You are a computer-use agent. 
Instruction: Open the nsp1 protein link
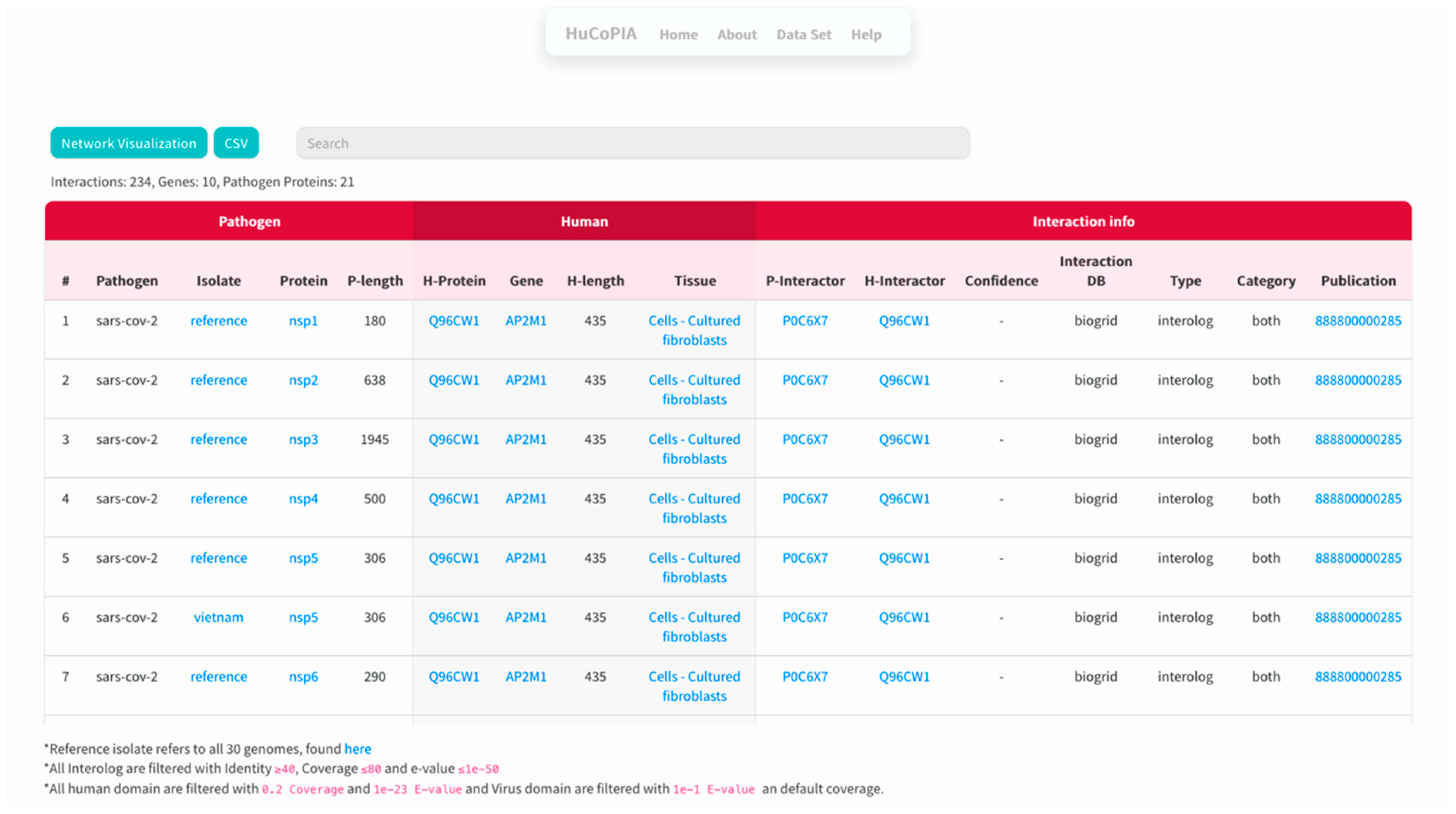(303, 321)
